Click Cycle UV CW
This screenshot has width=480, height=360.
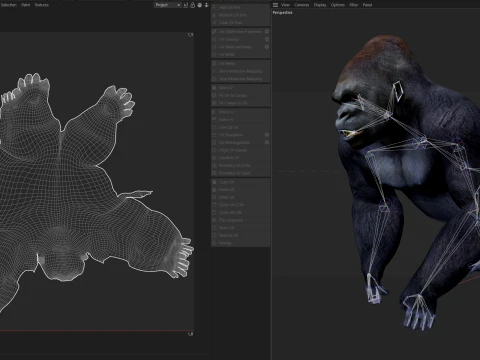click(240, 212)
